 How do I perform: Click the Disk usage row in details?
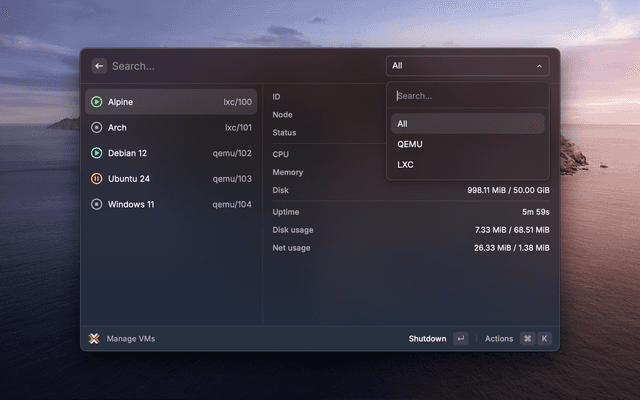(x=410, y=230)
